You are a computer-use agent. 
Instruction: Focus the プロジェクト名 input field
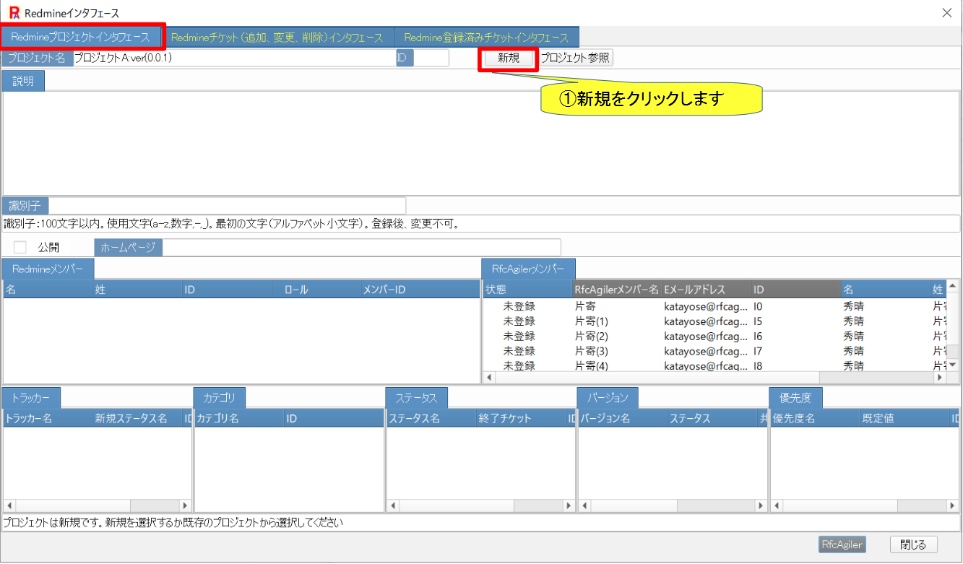click(234, 58)
